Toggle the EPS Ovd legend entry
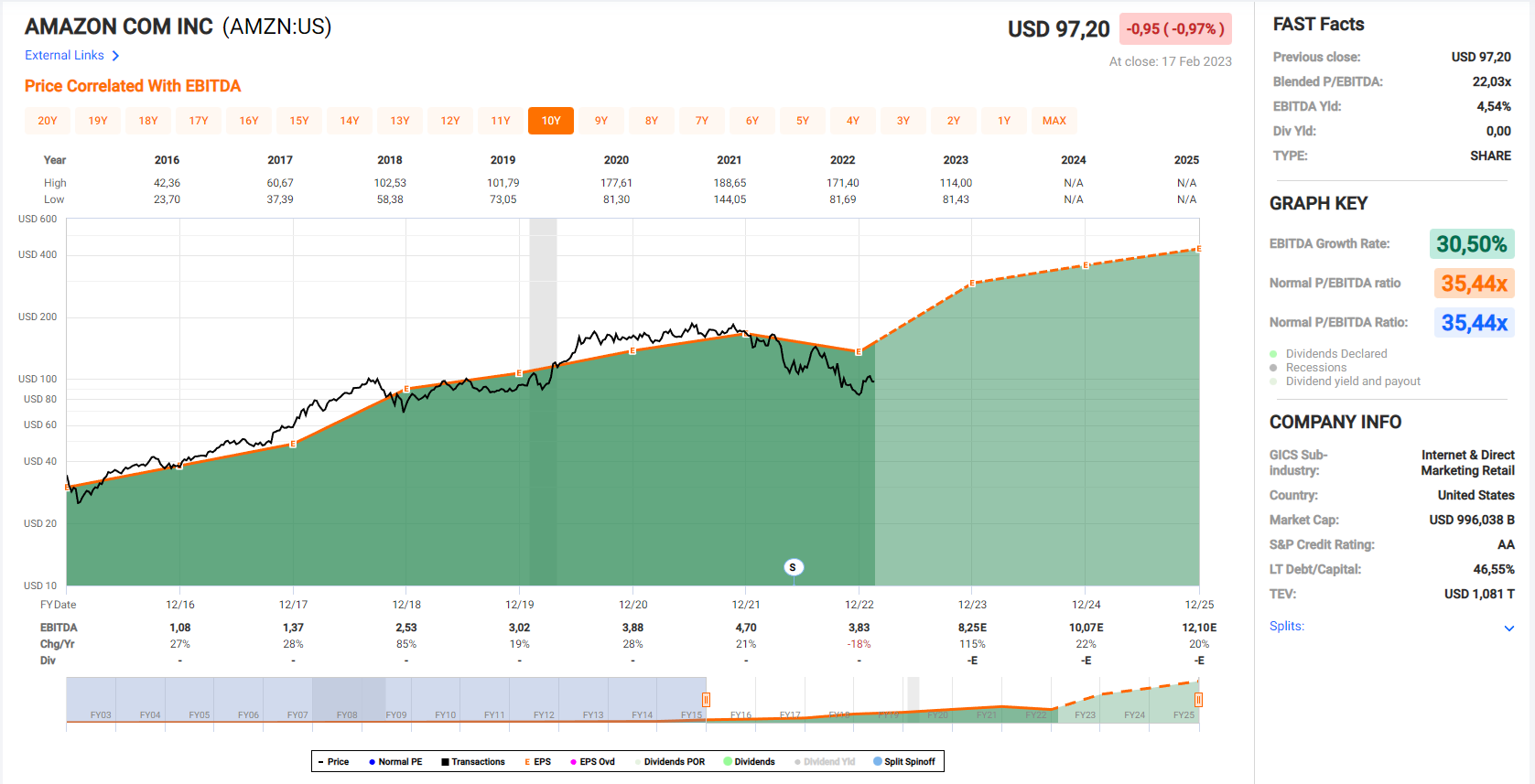 [592, 761]
